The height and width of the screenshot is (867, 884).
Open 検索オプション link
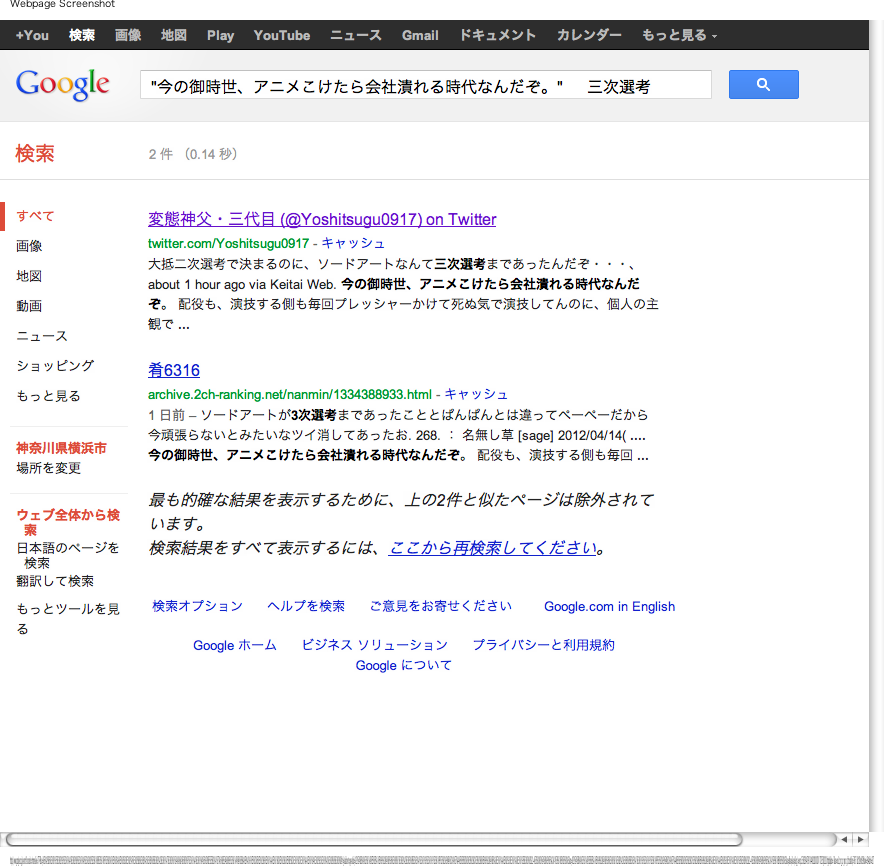[197, 607]
